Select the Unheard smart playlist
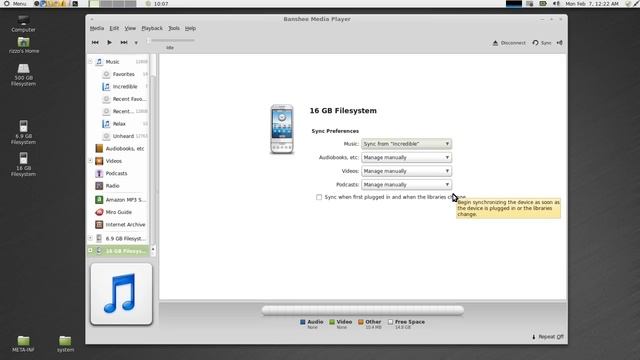Screen dimensions: 640x360 [124, 136]
